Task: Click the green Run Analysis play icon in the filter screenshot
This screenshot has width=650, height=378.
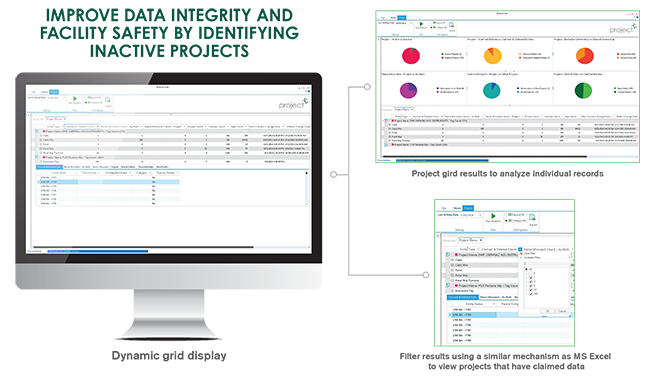Action: 493,216
